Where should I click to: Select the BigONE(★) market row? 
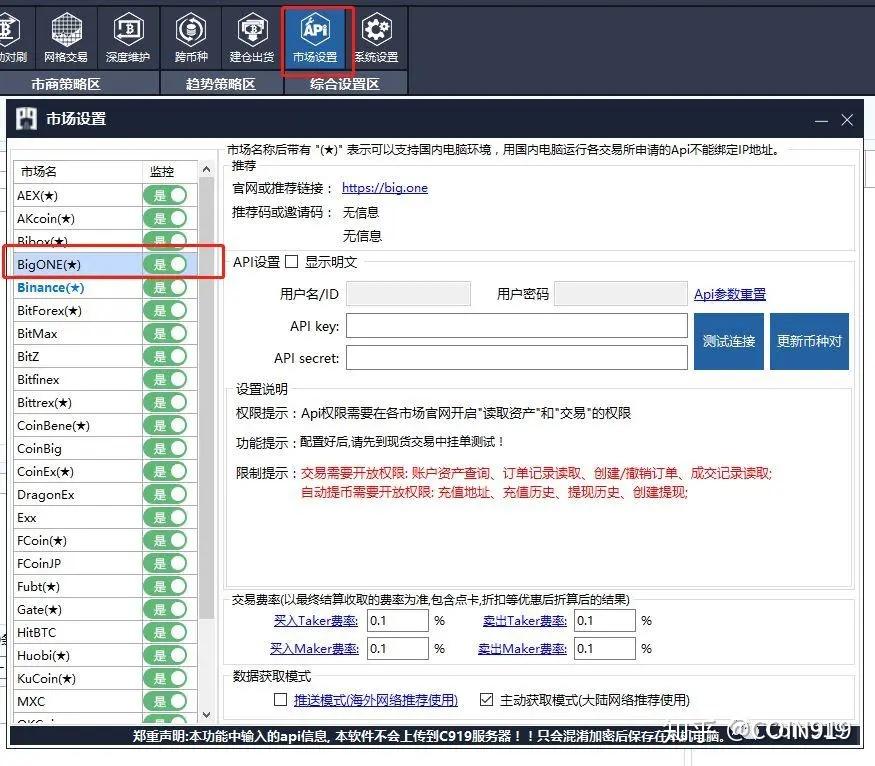pyautogui.click(x=106, y=264)
